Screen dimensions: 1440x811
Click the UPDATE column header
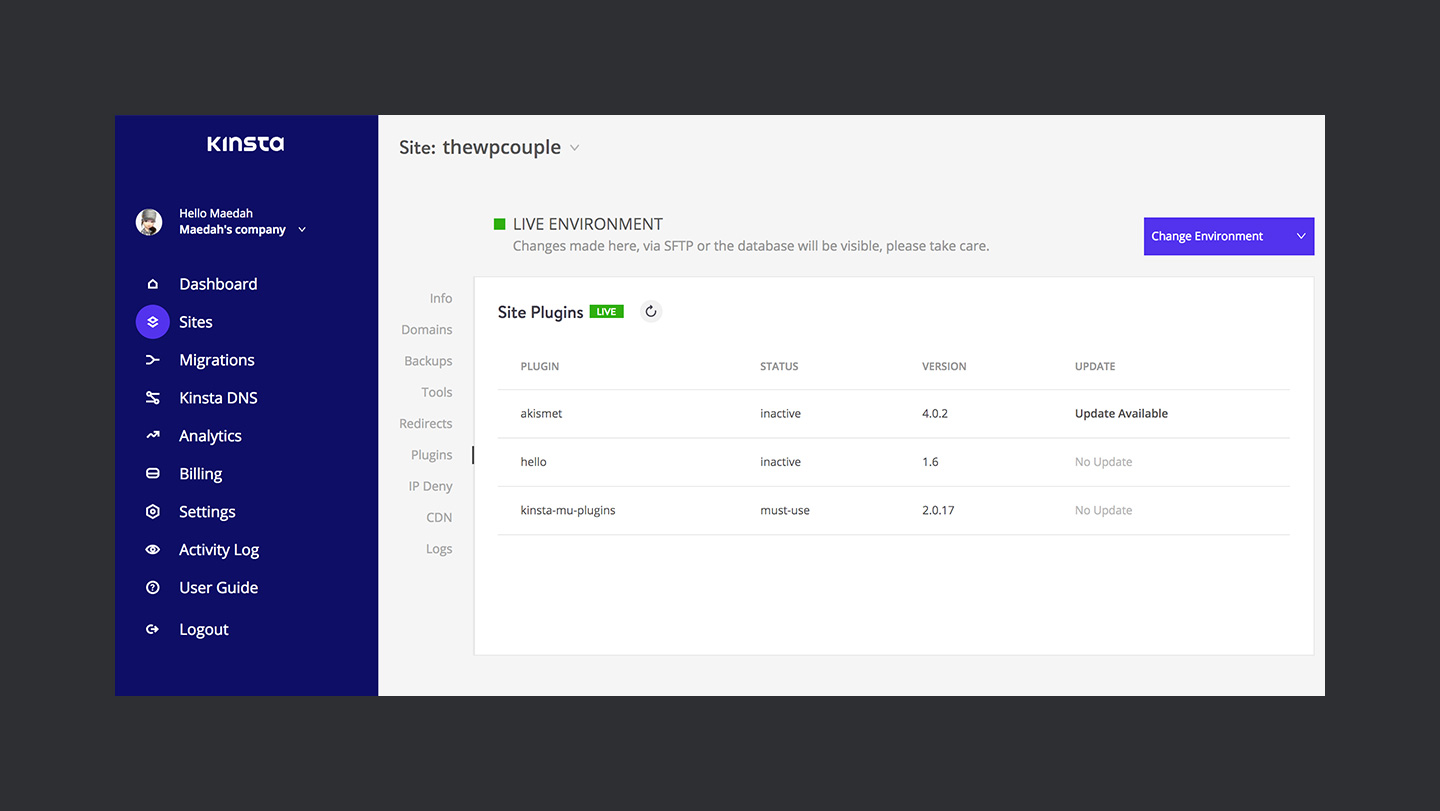click(1095, 367)
